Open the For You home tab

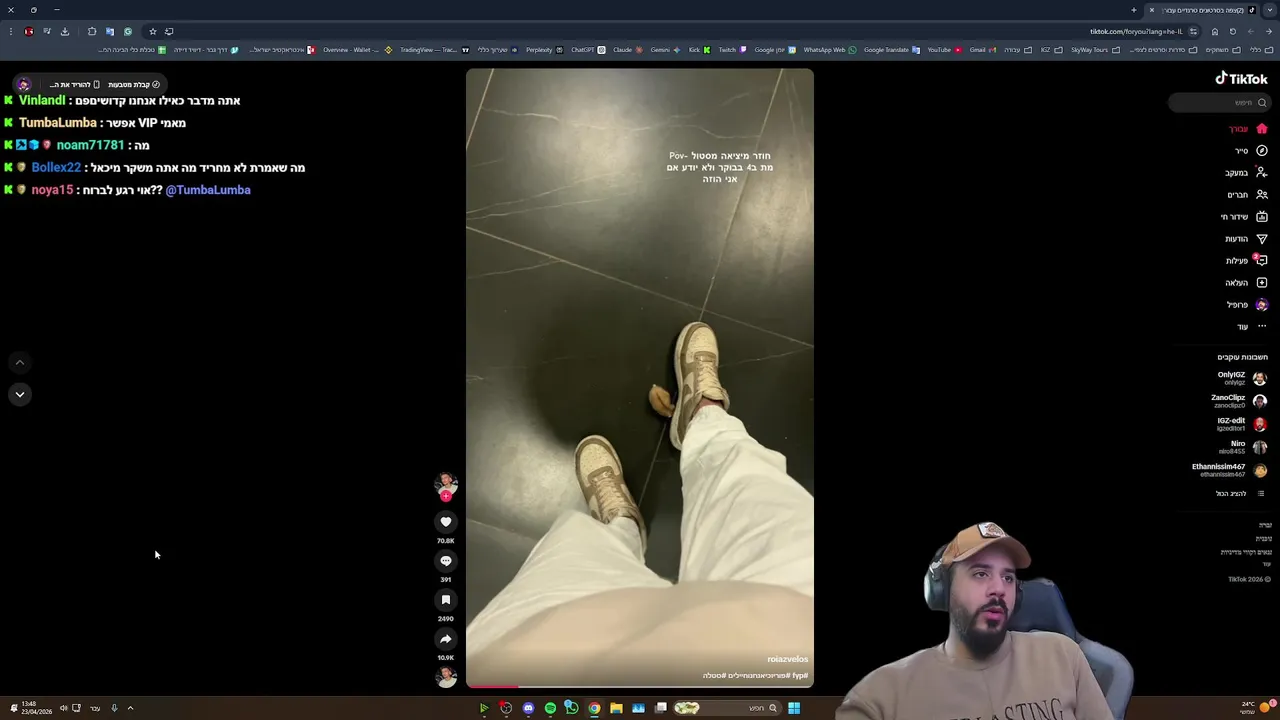1248,129
